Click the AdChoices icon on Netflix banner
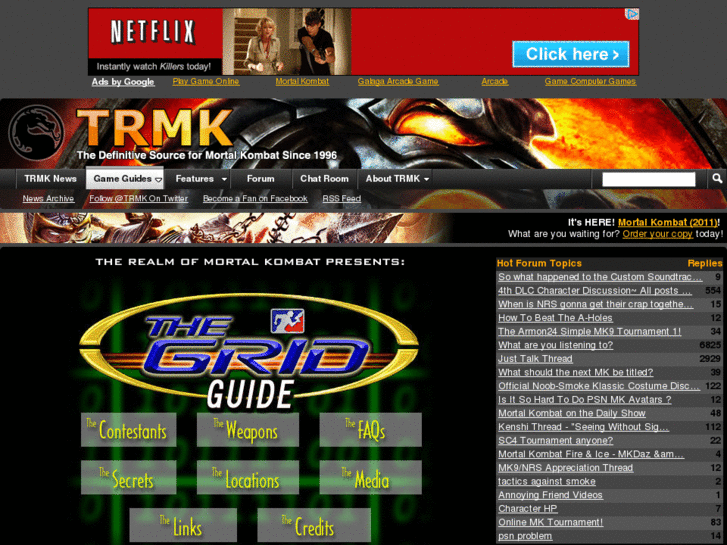This screenshot has height=545, width=727. [x=632, y=14]
